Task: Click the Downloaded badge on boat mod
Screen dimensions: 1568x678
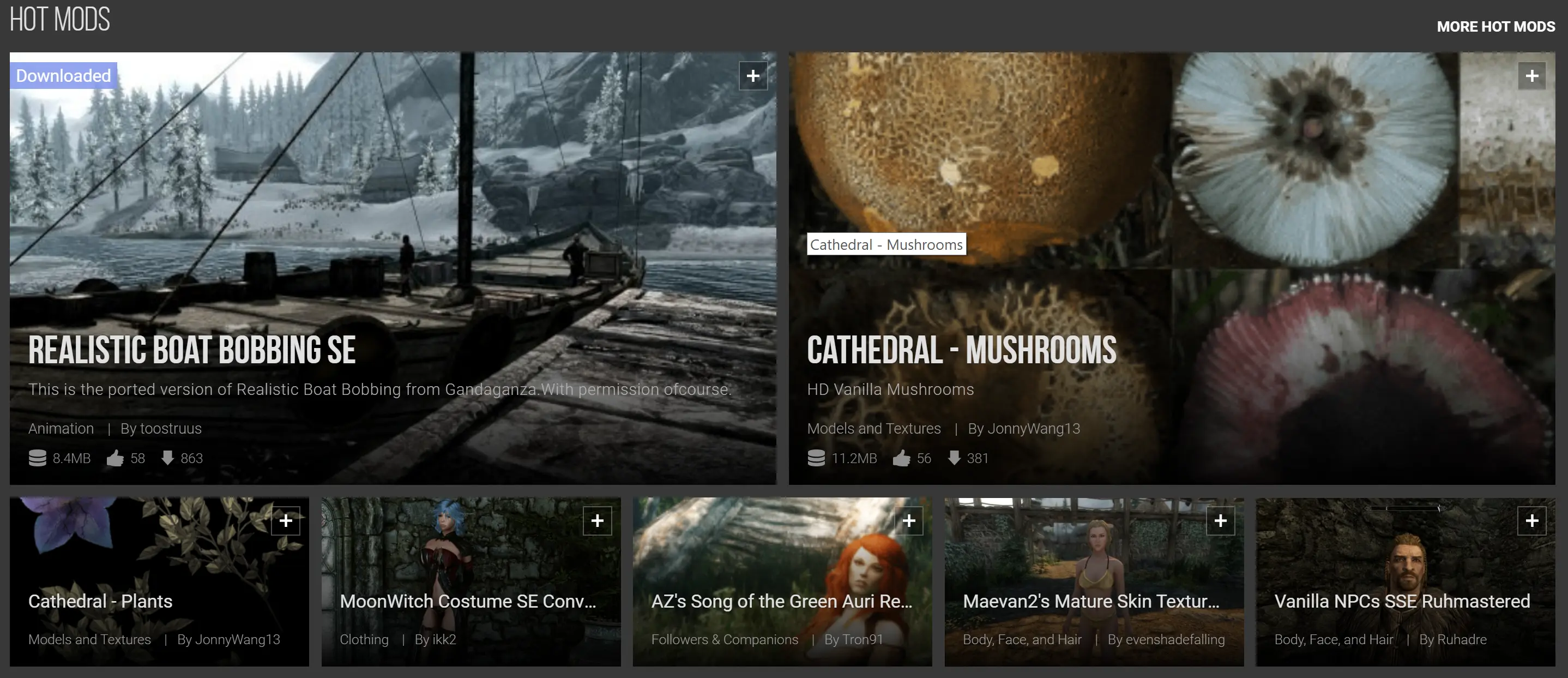Action: coord(63,75)
